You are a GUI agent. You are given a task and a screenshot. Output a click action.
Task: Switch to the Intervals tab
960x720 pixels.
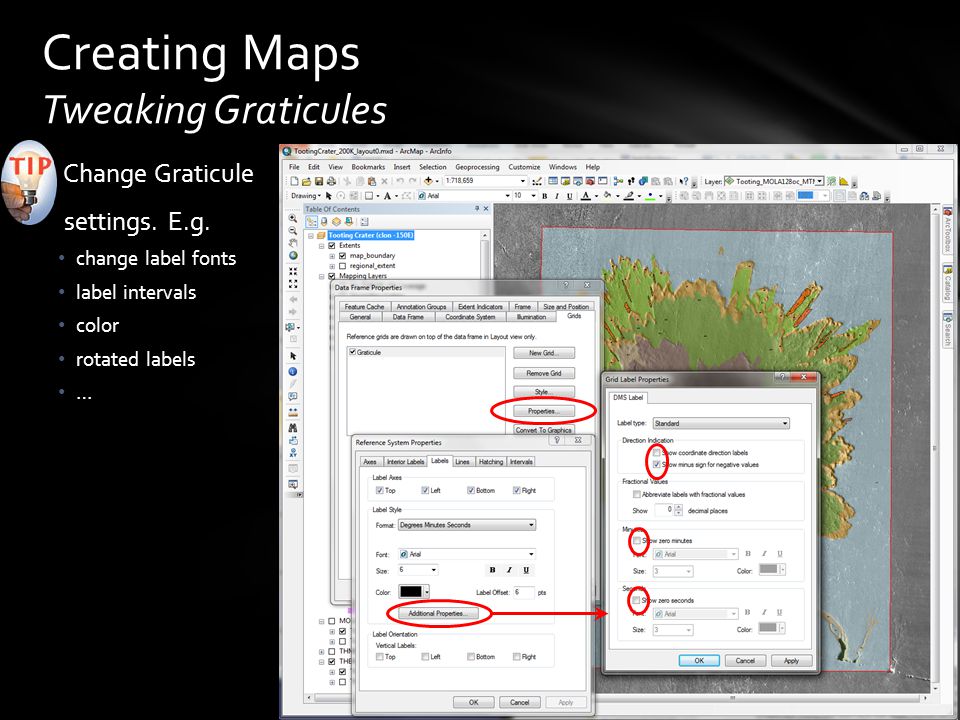(x=521, y=462)
